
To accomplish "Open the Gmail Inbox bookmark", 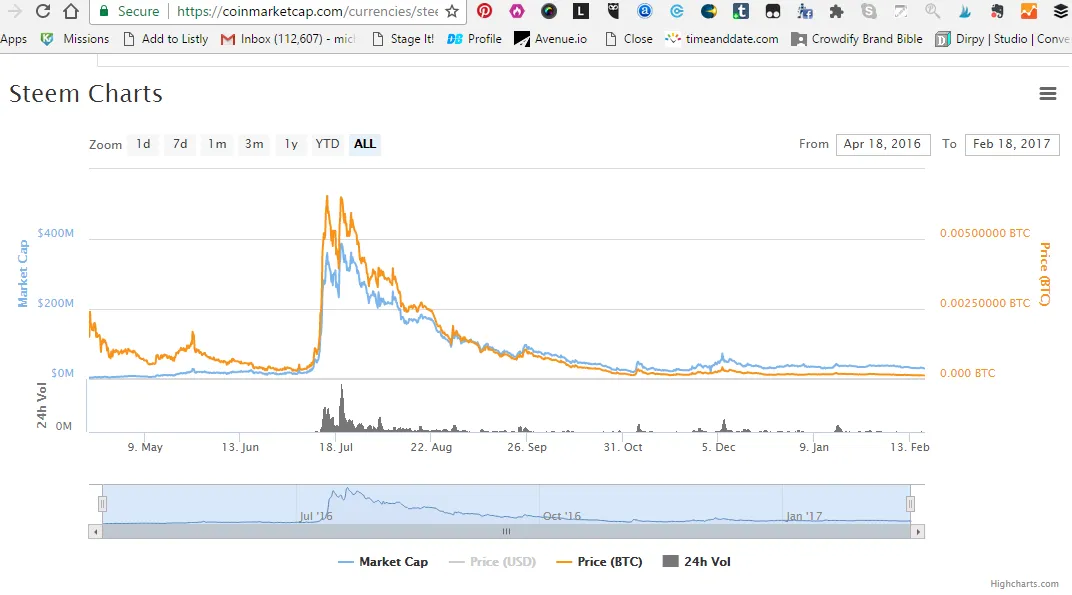I will pyautogui.click(x=289, y=39).
